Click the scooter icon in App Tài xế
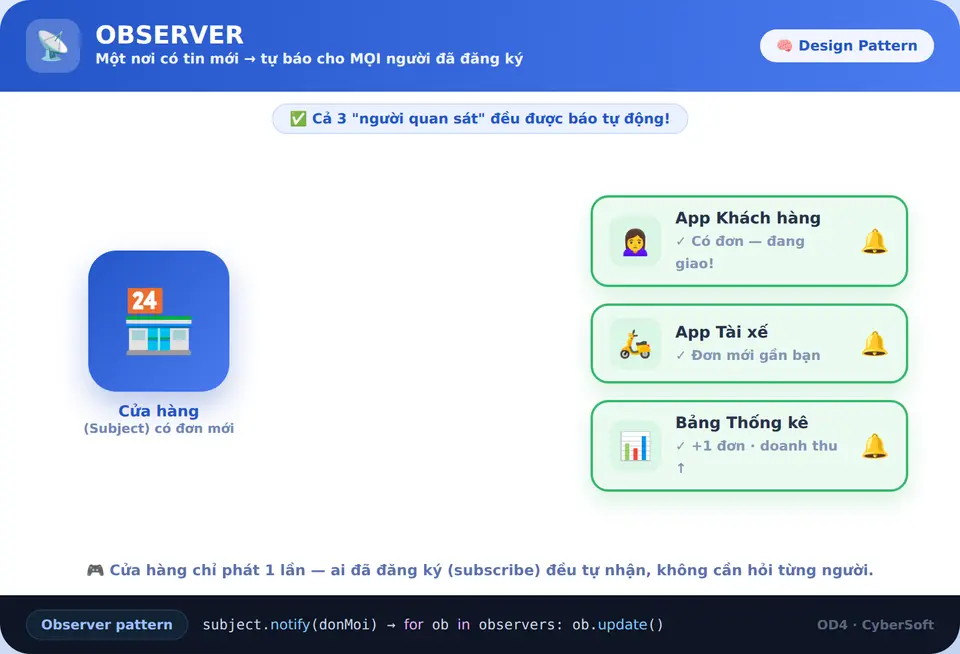The image size is (960, 654). [x=636, y=344]
